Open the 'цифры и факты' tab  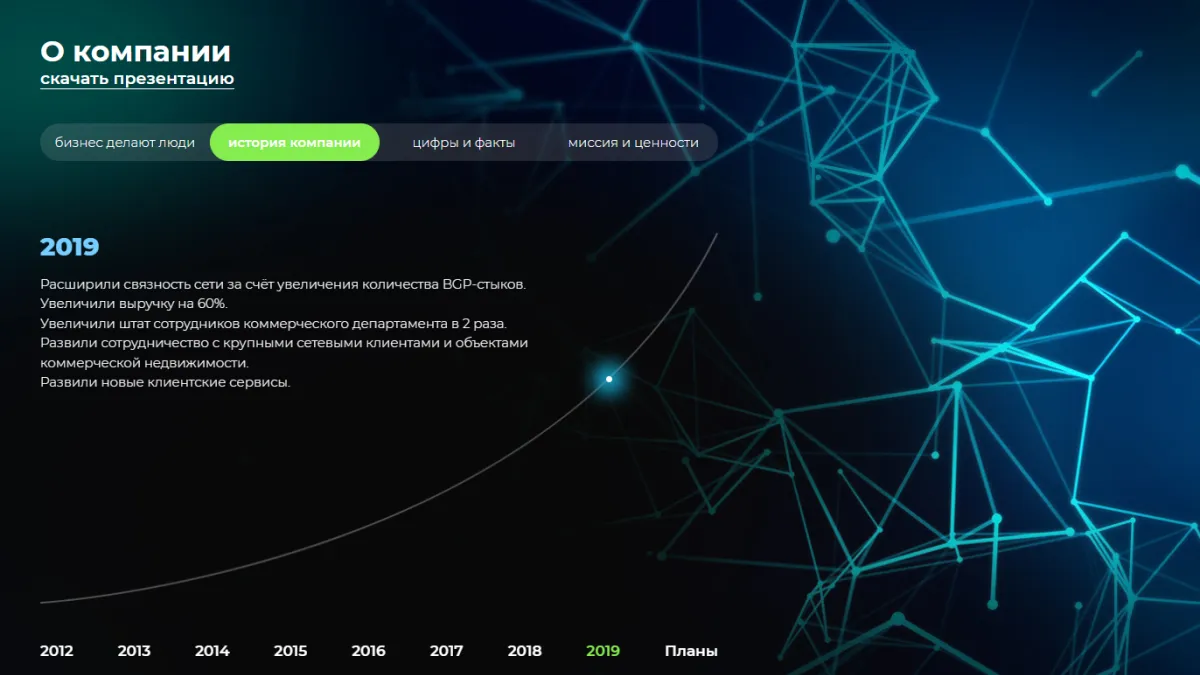click(463, 142)
